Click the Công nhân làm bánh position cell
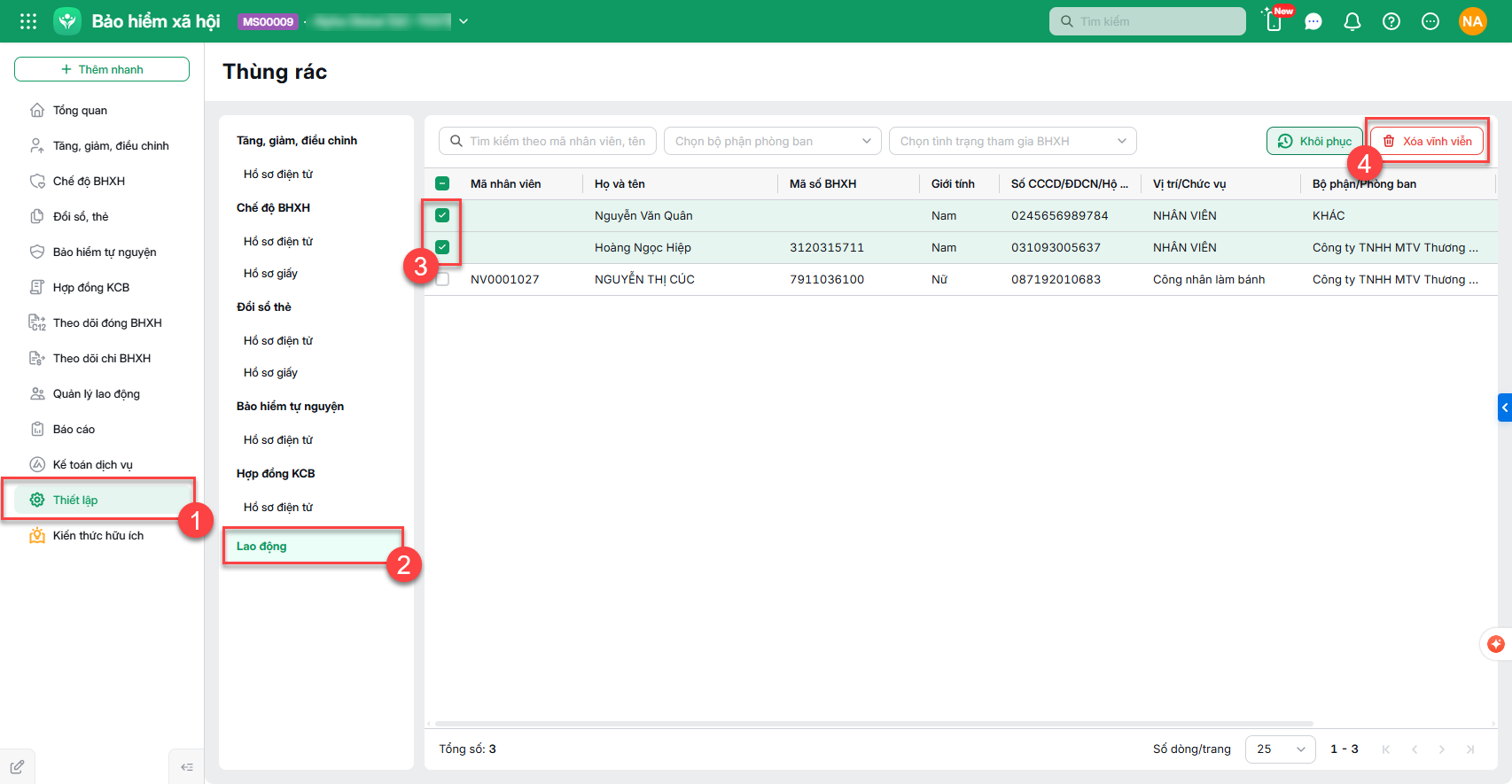The width and height of the screenshot is (1512, 784). [x=1209, y=279]
